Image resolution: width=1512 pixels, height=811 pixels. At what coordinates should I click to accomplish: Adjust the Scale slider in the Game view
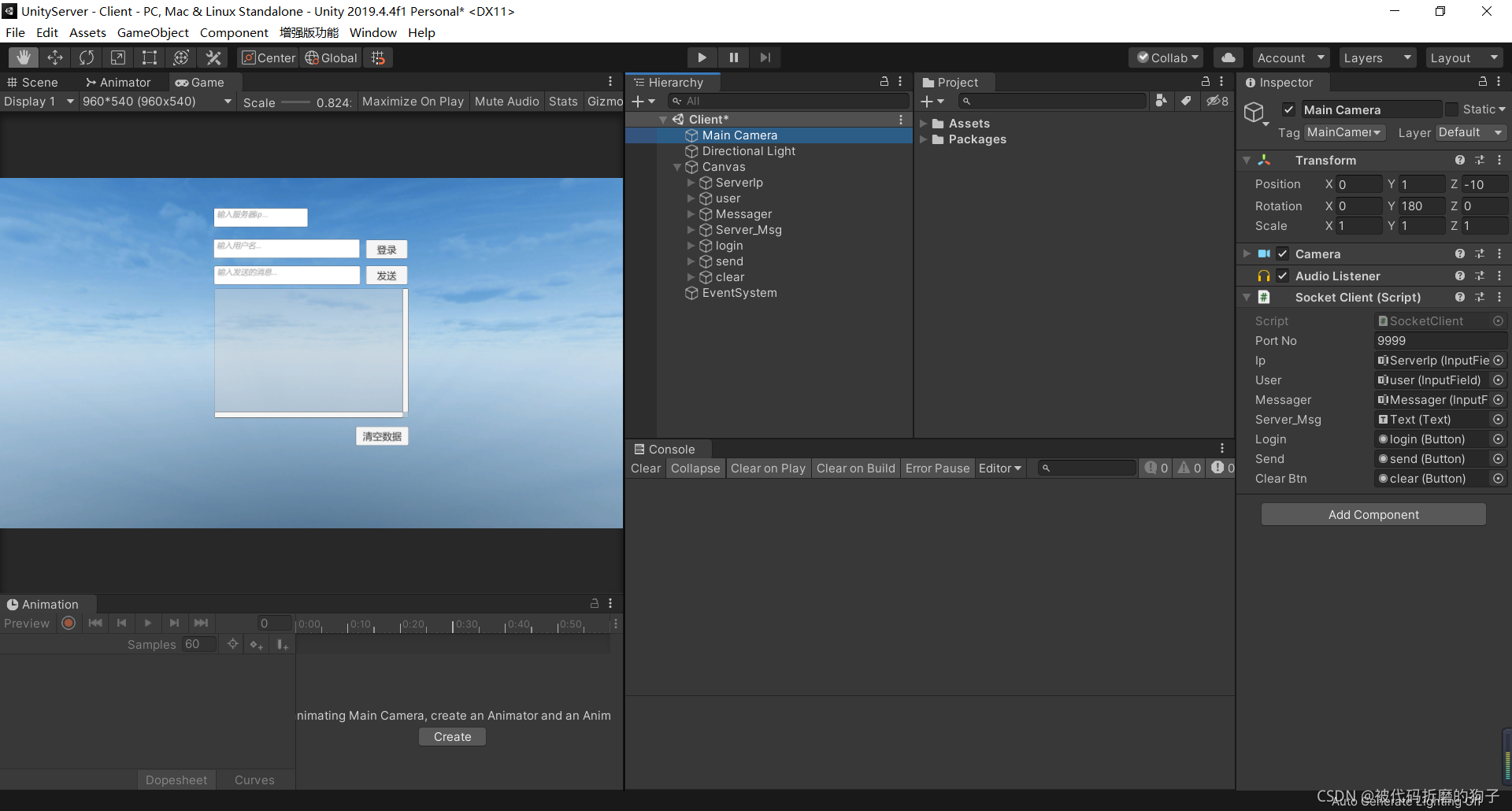[295, 102]
